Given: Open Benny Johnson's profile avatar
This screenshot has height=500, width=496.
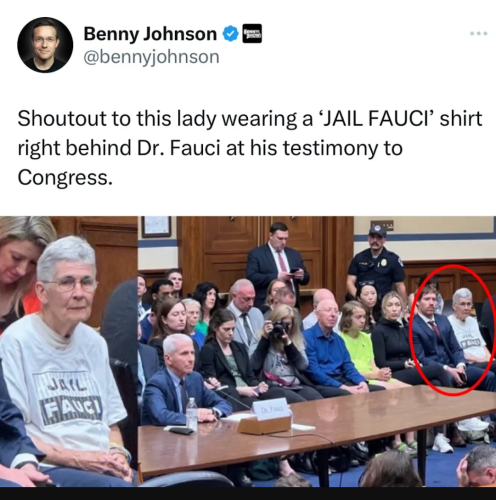Looking at the screenshot, I should coord(45,45).
